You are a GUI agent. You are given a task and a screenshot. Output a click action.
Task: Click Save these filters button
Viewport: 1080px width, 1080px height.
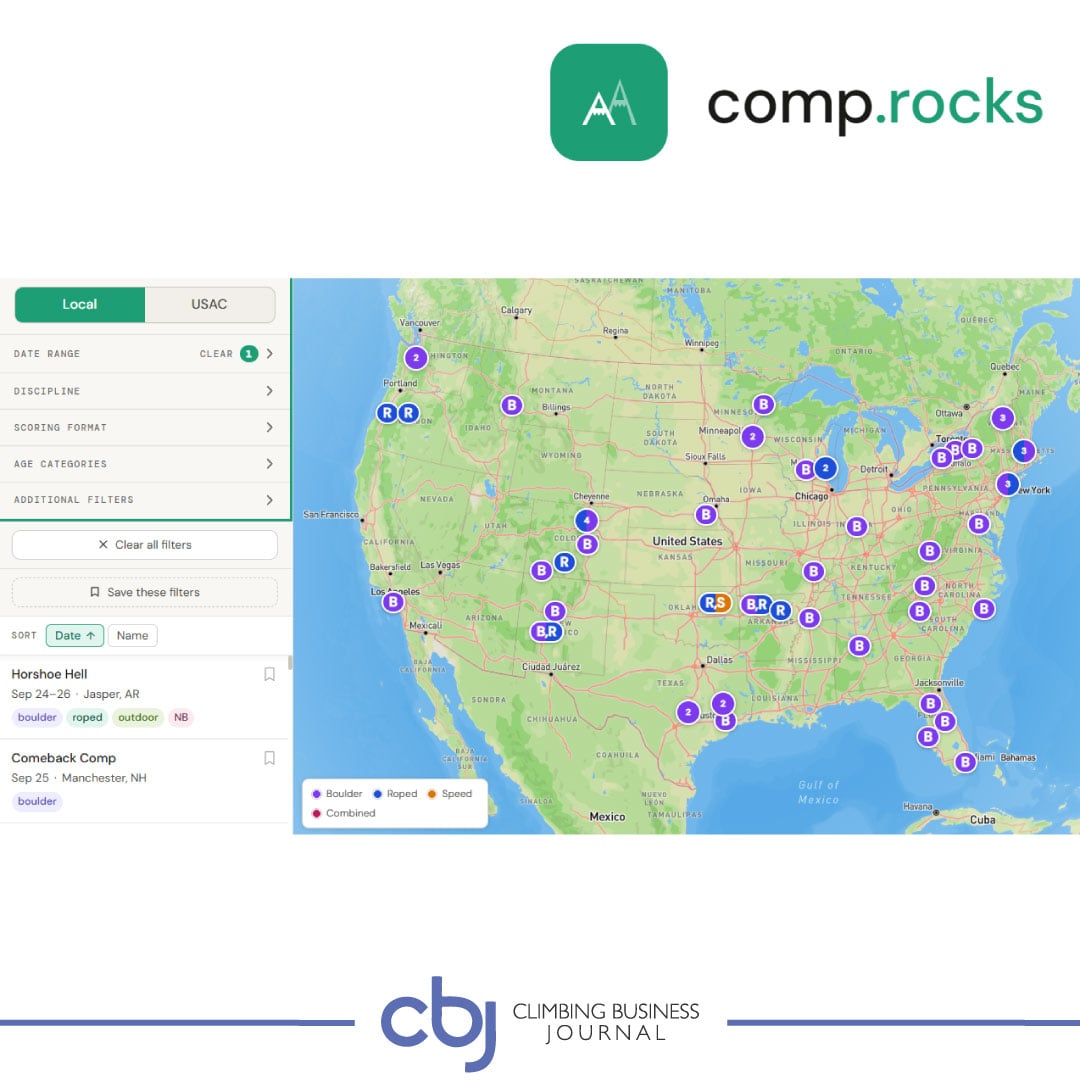145,592
